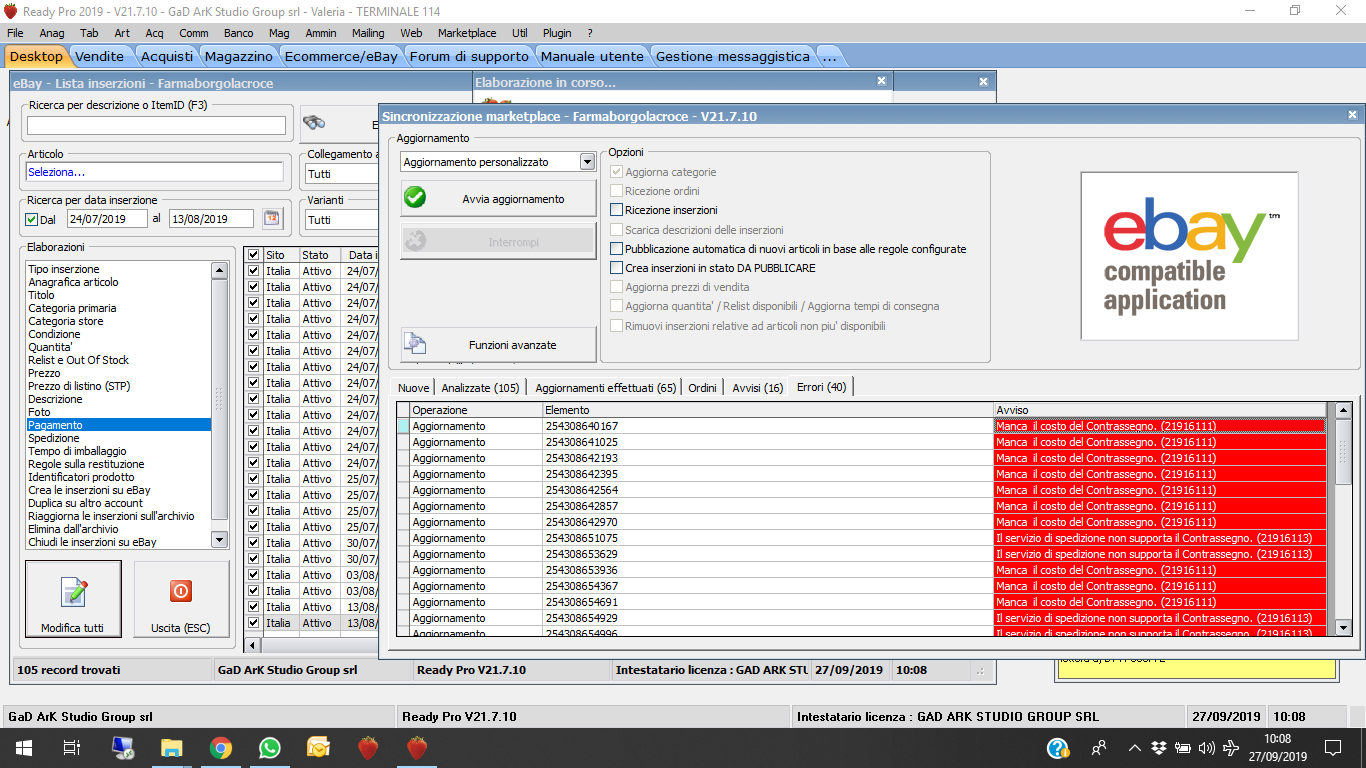Click the red Uscita (ESC) exit button
Screen dimensions: 1366x768
tap(180, 599)
